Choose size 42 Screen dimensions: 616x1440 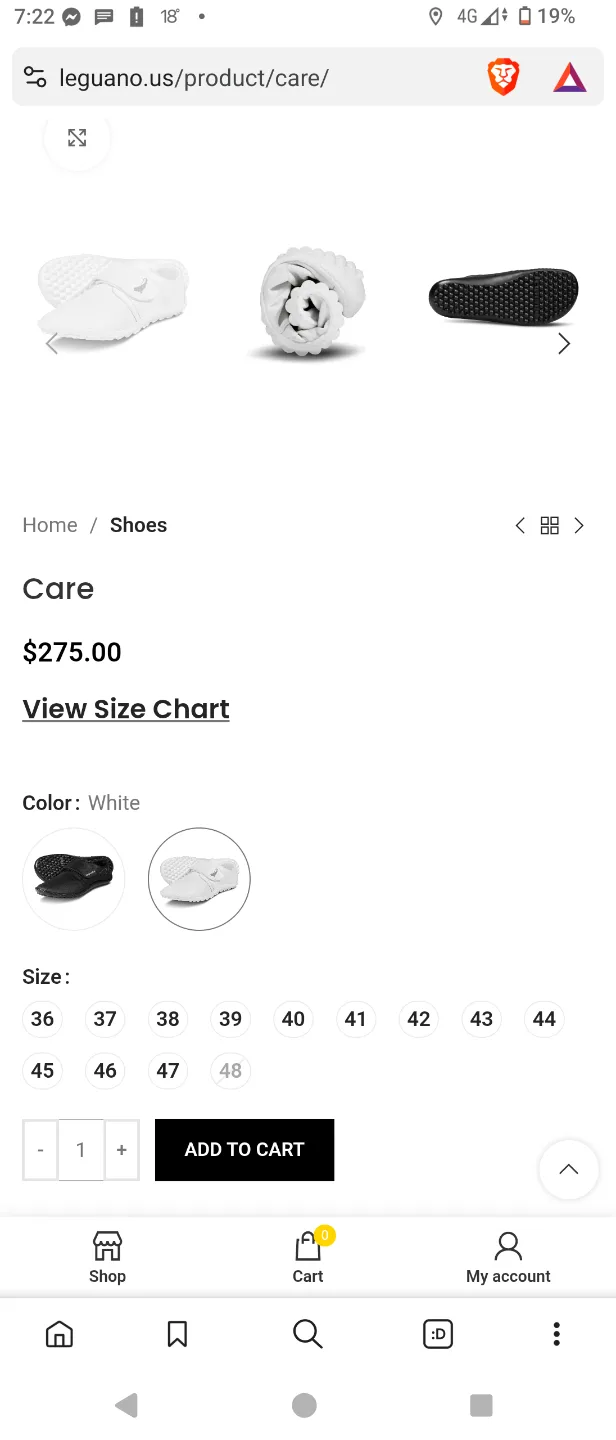(419, 1019)
